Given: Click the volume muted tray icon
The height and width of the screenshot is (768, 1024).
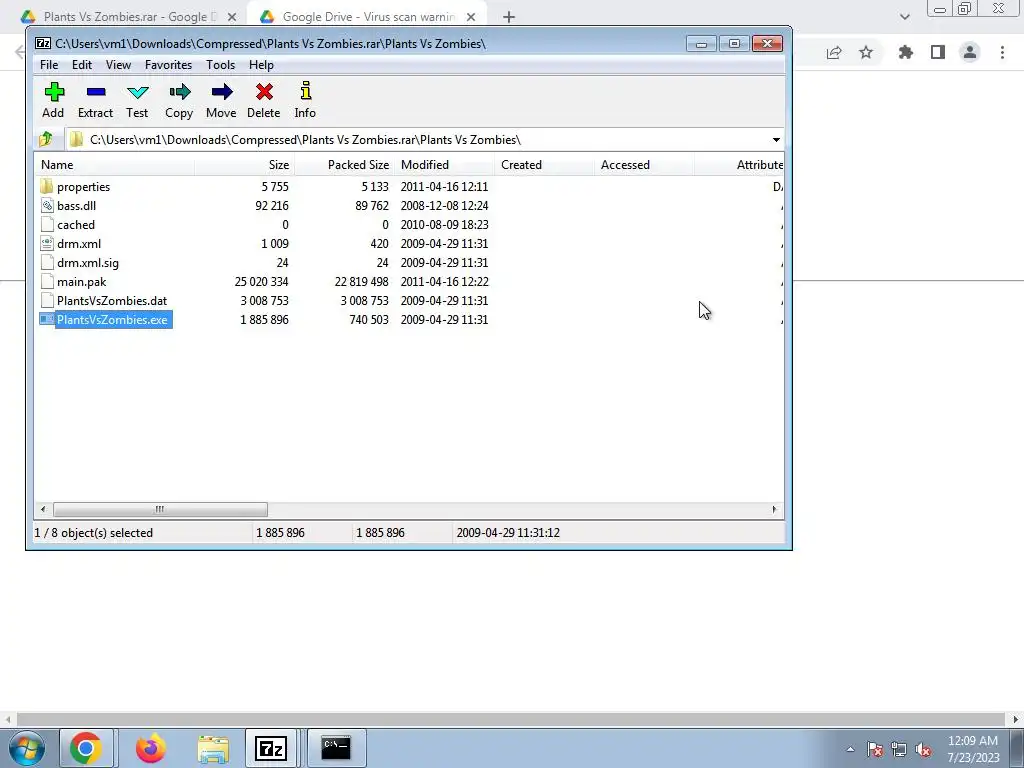Looking at the screenshot, I should pos(923,750).
